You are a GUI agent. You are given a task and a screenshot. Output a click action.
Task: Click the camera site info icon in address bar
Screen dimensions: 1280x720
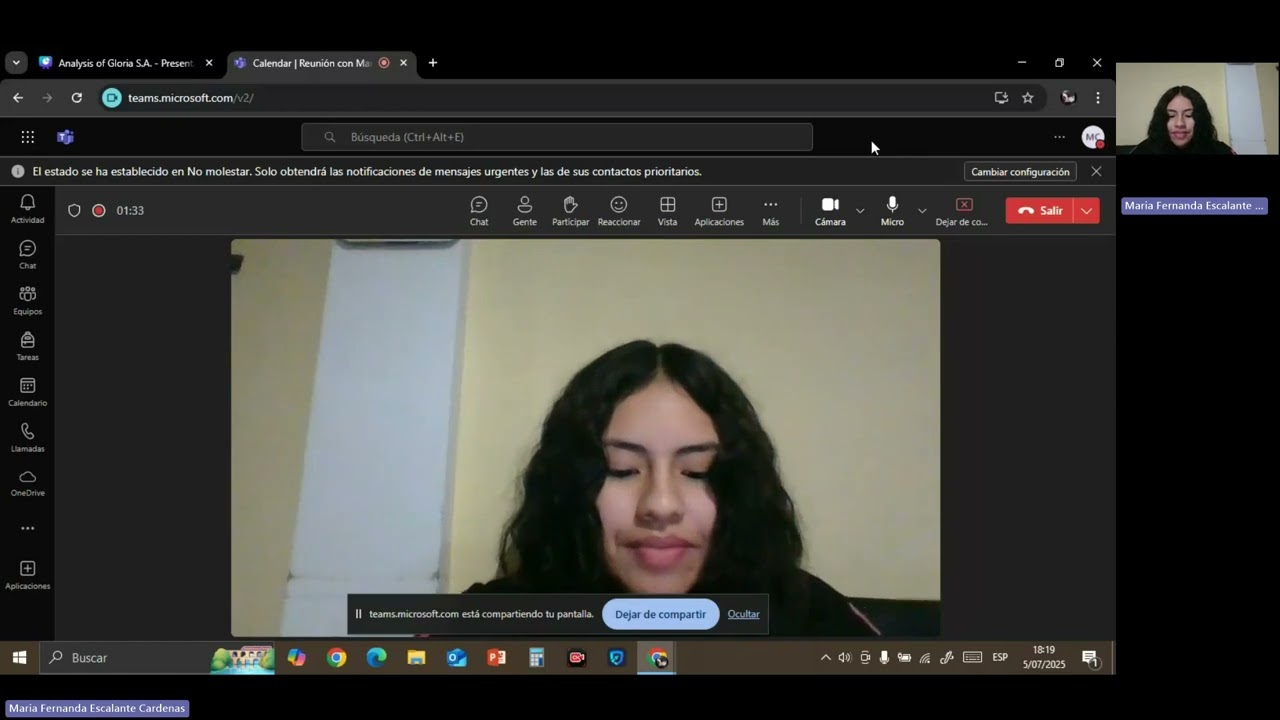pos(112,98)
